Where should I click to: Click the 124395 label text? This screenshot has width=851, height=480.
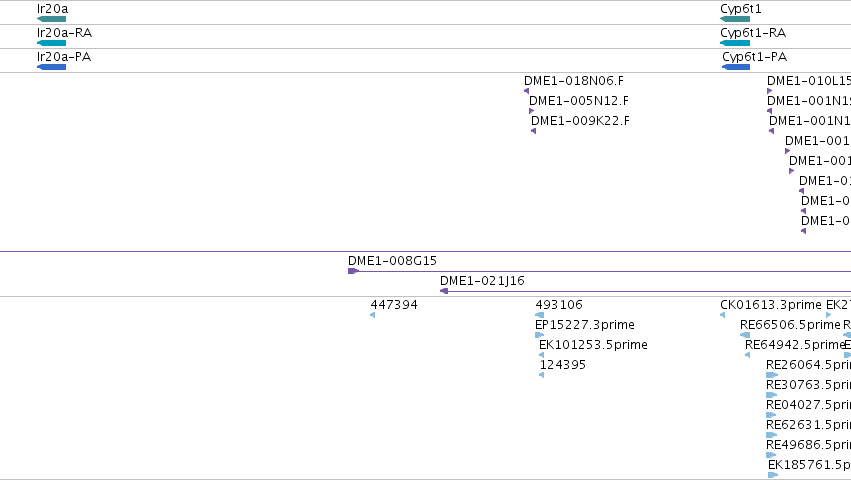click(x=563, y=365)
